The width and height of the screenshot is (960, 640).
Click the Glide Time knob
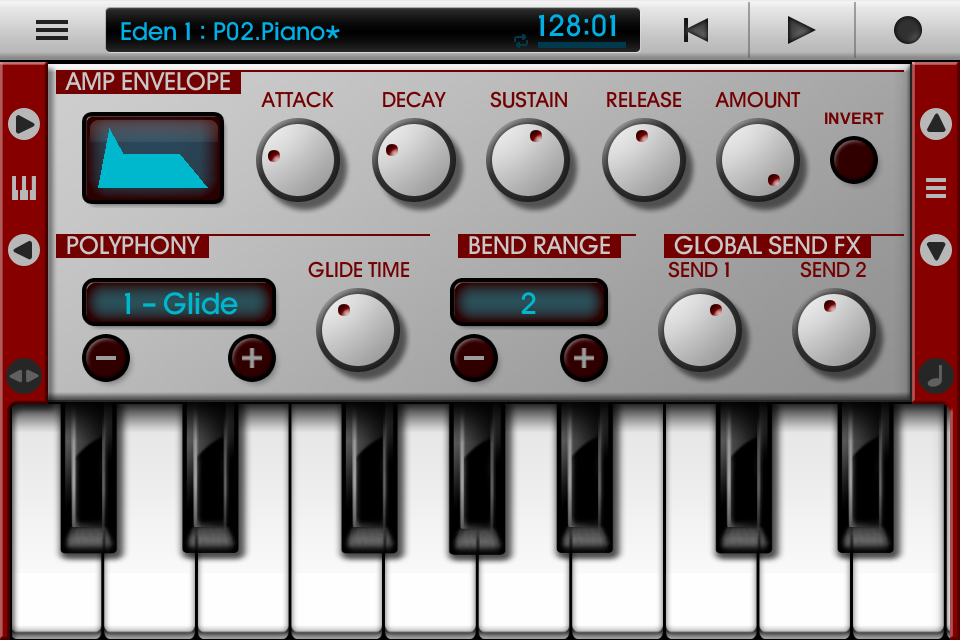358,330
